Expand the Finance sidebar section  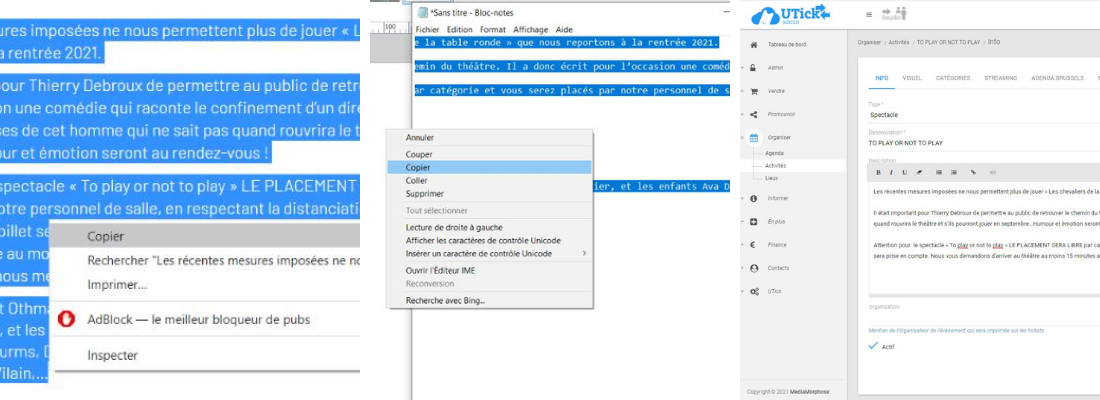[779, 244]
